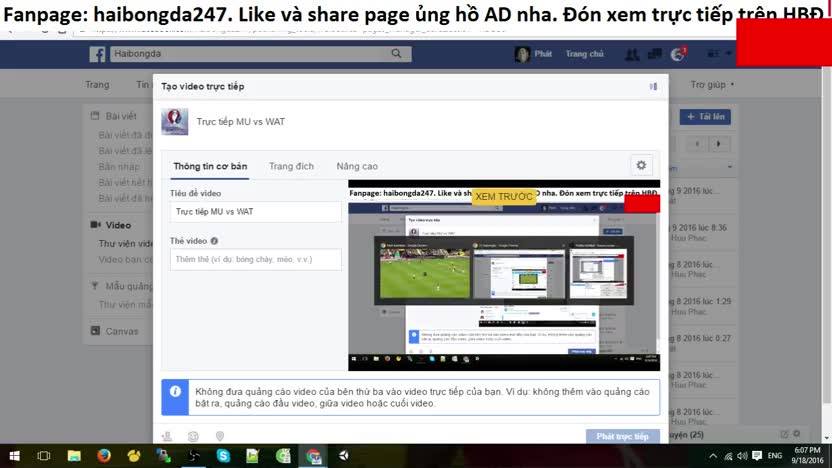Open File Explorer from taskbar
Screen dimensions: 832x468
coord(74,456)
